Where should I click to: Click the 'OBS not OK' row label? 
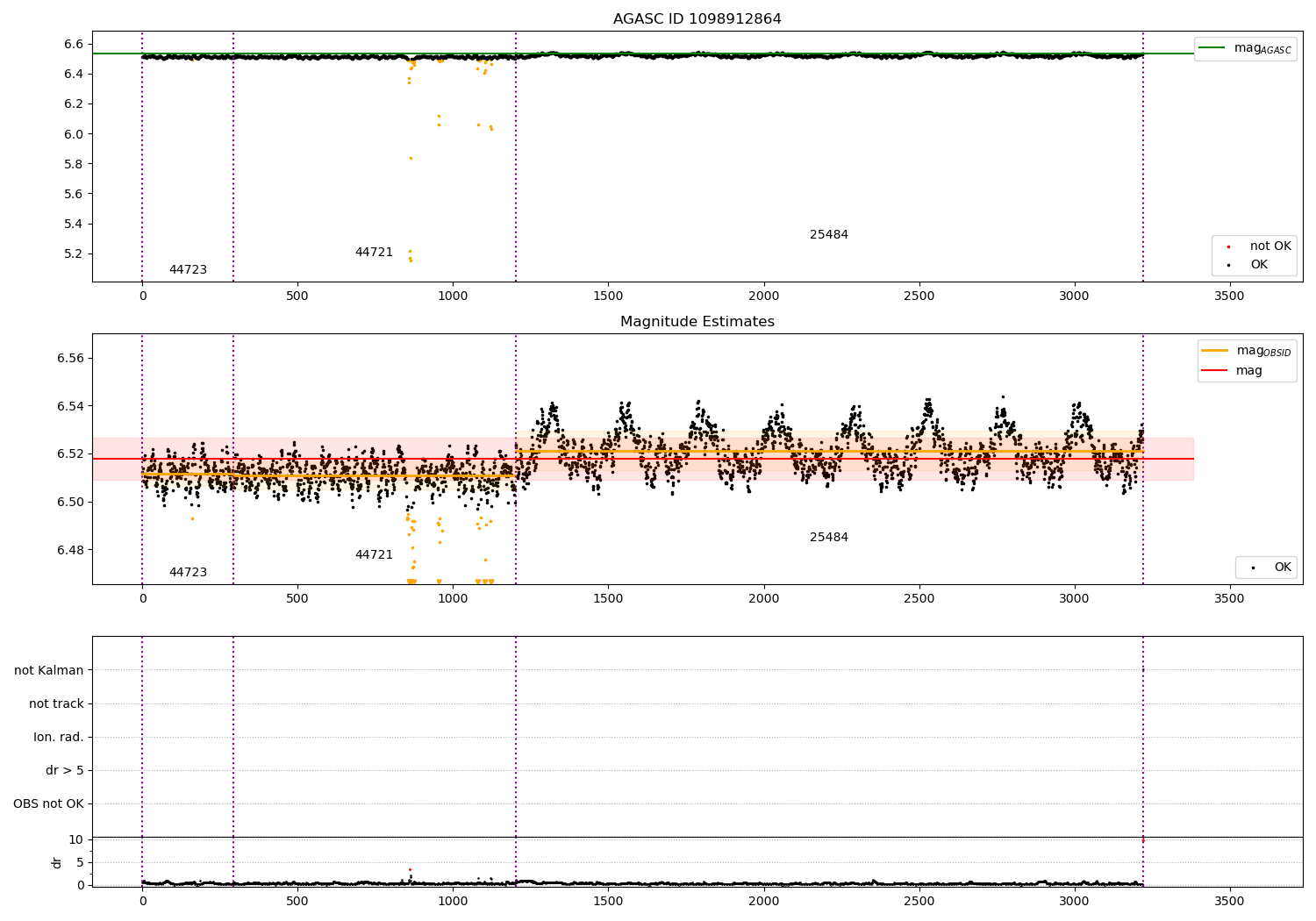tap(48, 804)
